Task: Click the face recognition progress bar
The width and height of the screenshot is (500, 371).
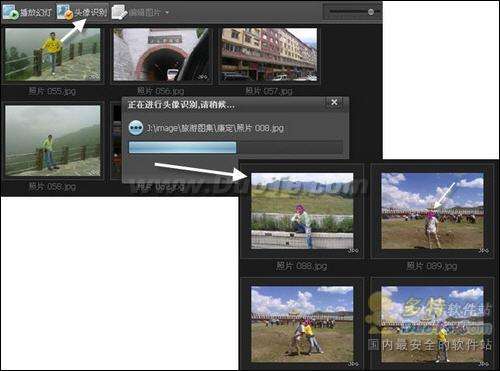Action: [236, 147]
